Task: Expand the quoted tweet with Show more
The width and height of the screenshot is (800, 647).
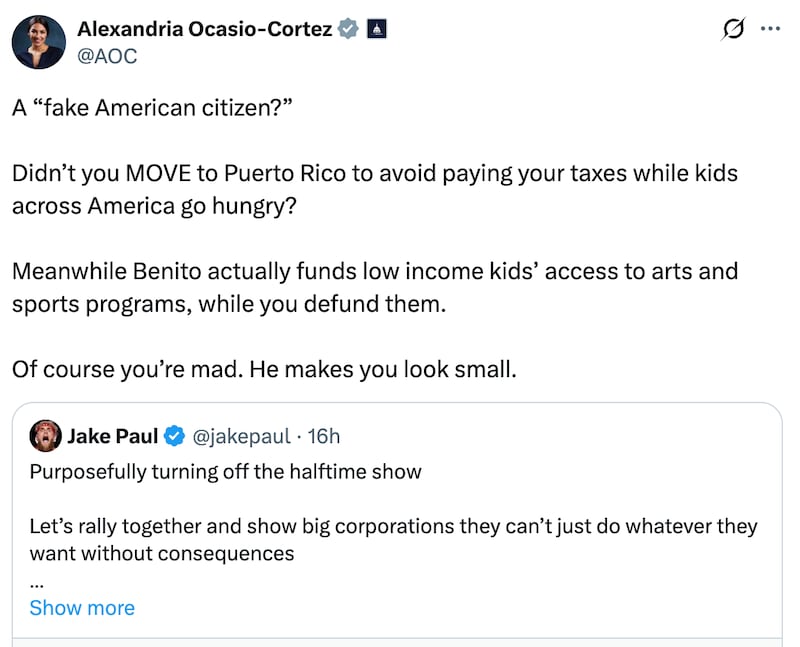Action: click(82, 608)
